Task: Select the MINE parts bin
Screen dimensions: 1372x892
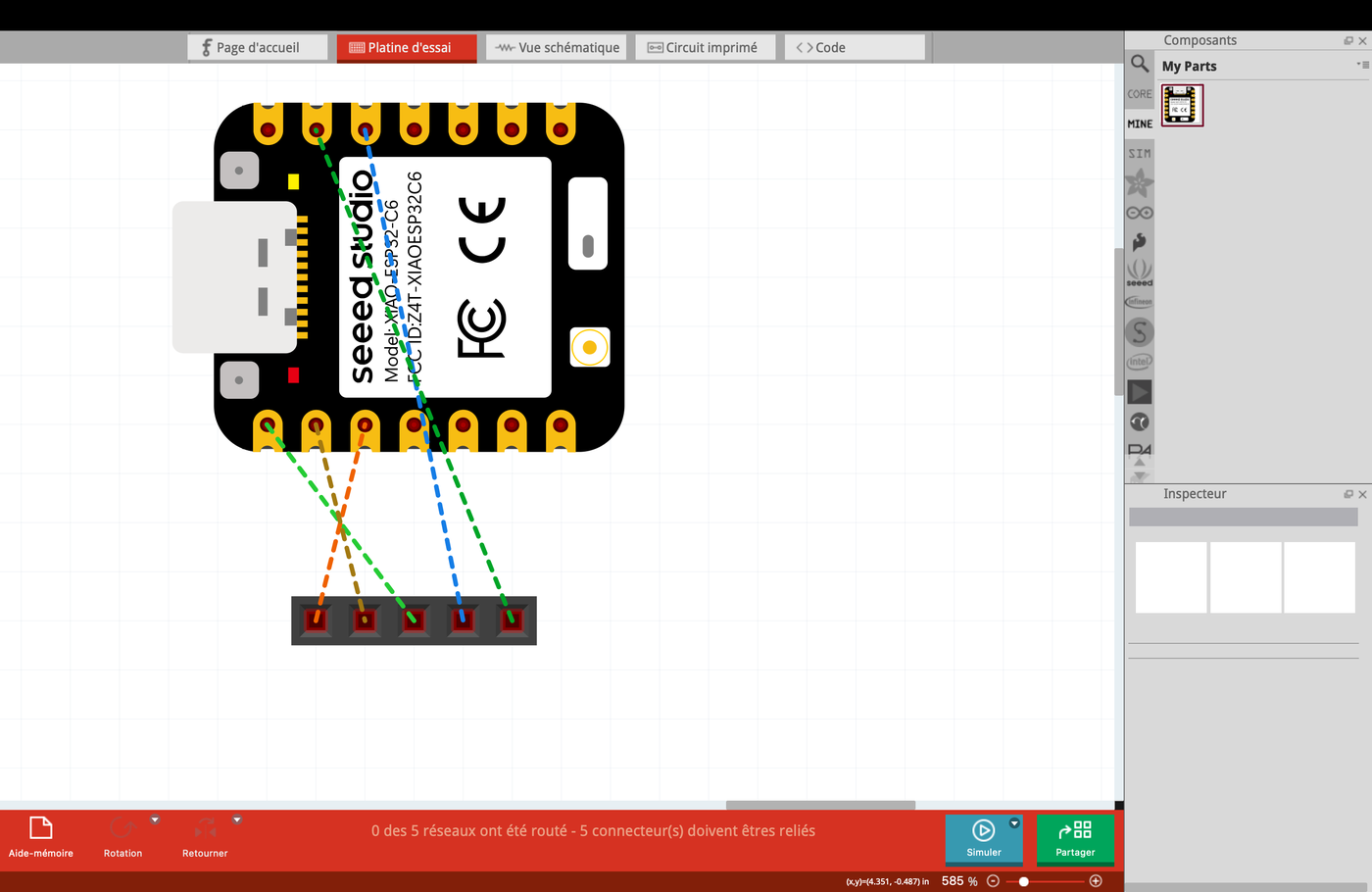Action: click(x=1140, y=124)
